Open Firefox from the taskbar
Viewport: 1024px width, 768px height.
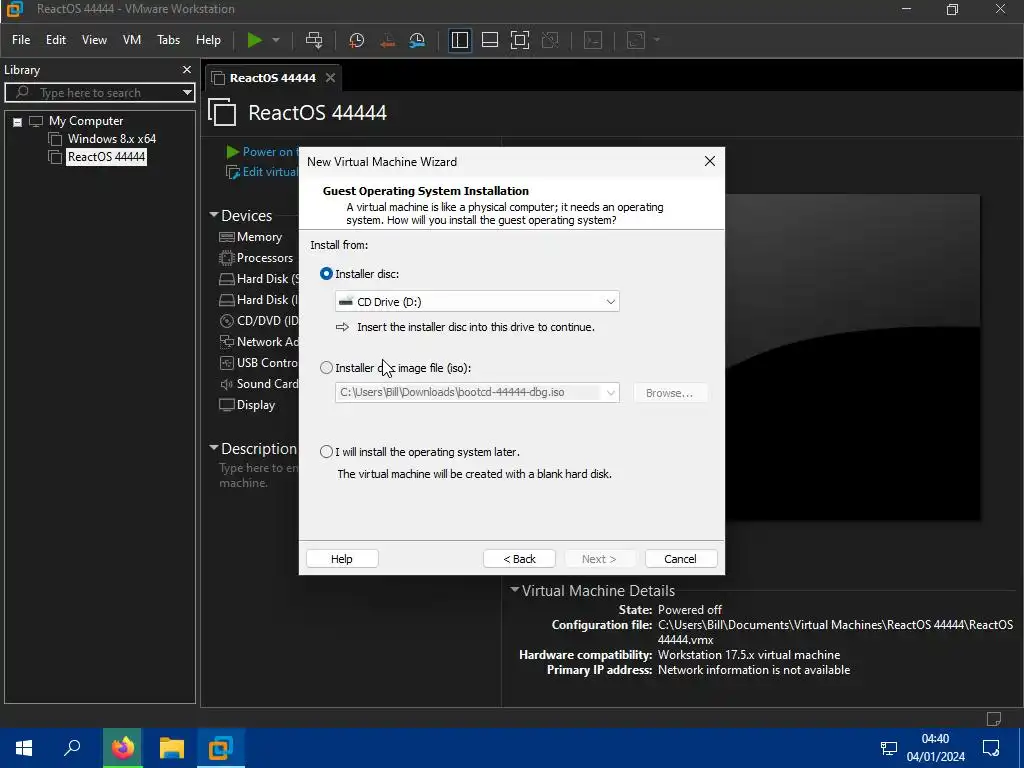click(x=122, y=748)
